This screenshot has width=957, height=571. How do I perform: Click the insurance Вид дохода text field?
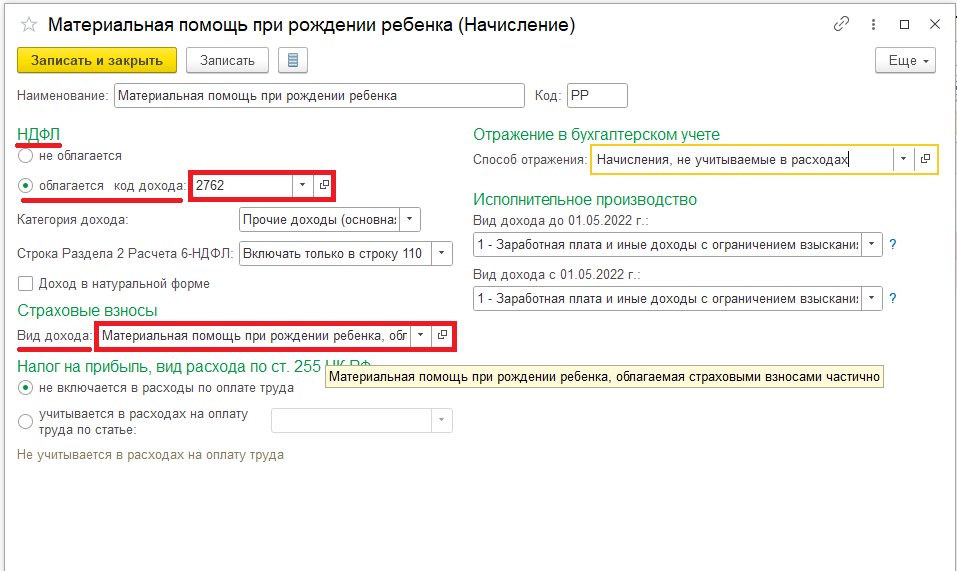tap(255, 335)
